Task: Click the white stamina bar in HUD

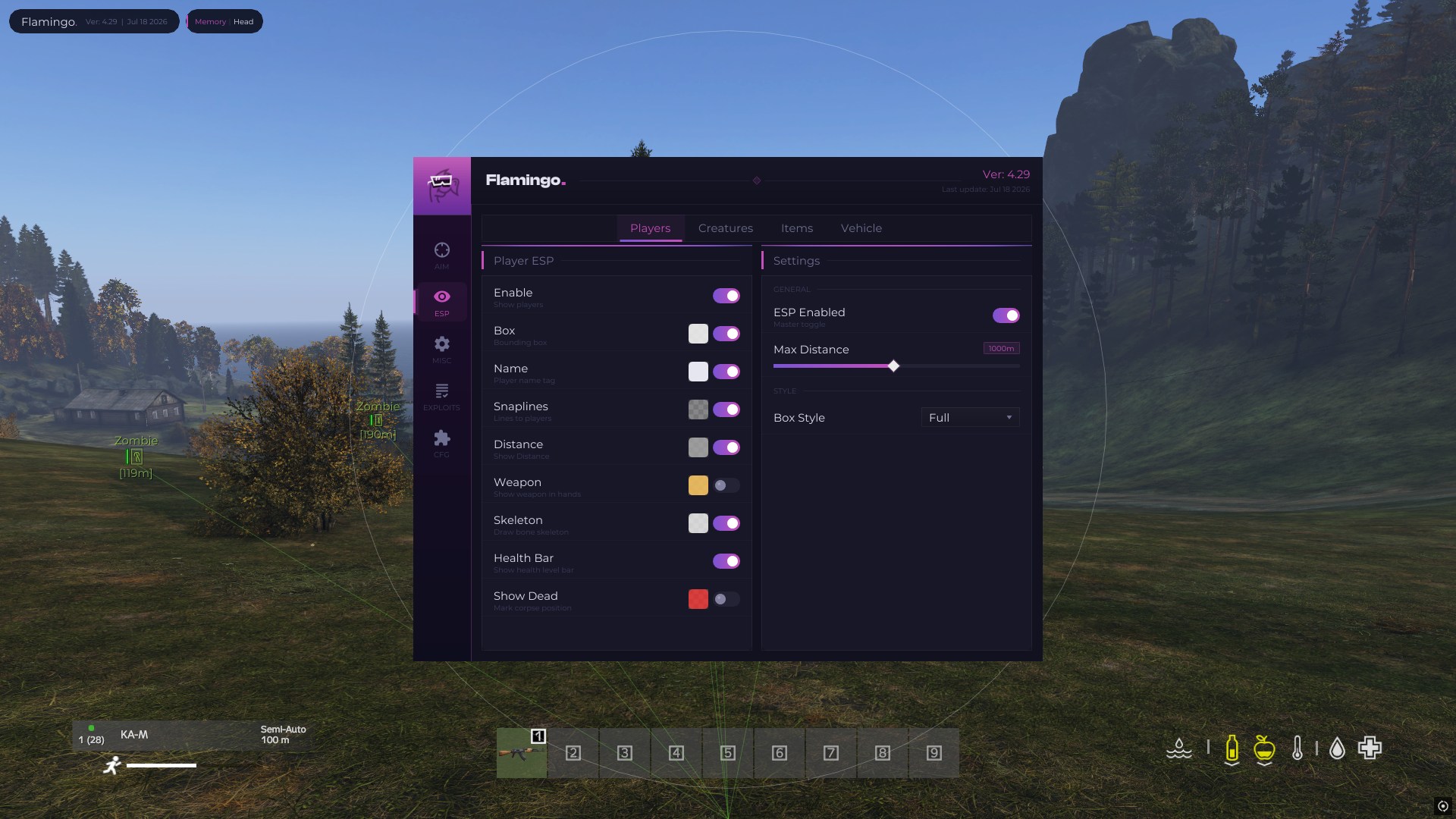Action: pyautogui.click(x=162, y=766)
